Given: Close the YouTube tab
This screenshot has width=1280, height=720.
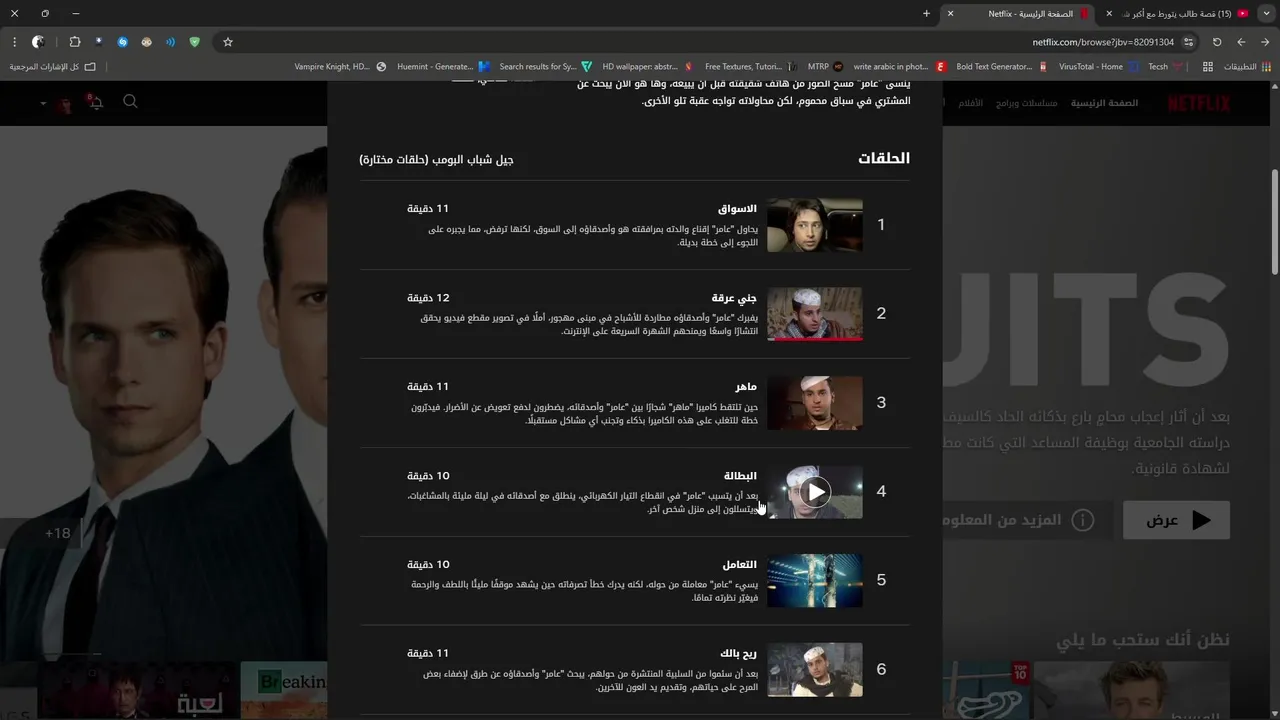Looking at the screenshot, I should click(1109, 14).
